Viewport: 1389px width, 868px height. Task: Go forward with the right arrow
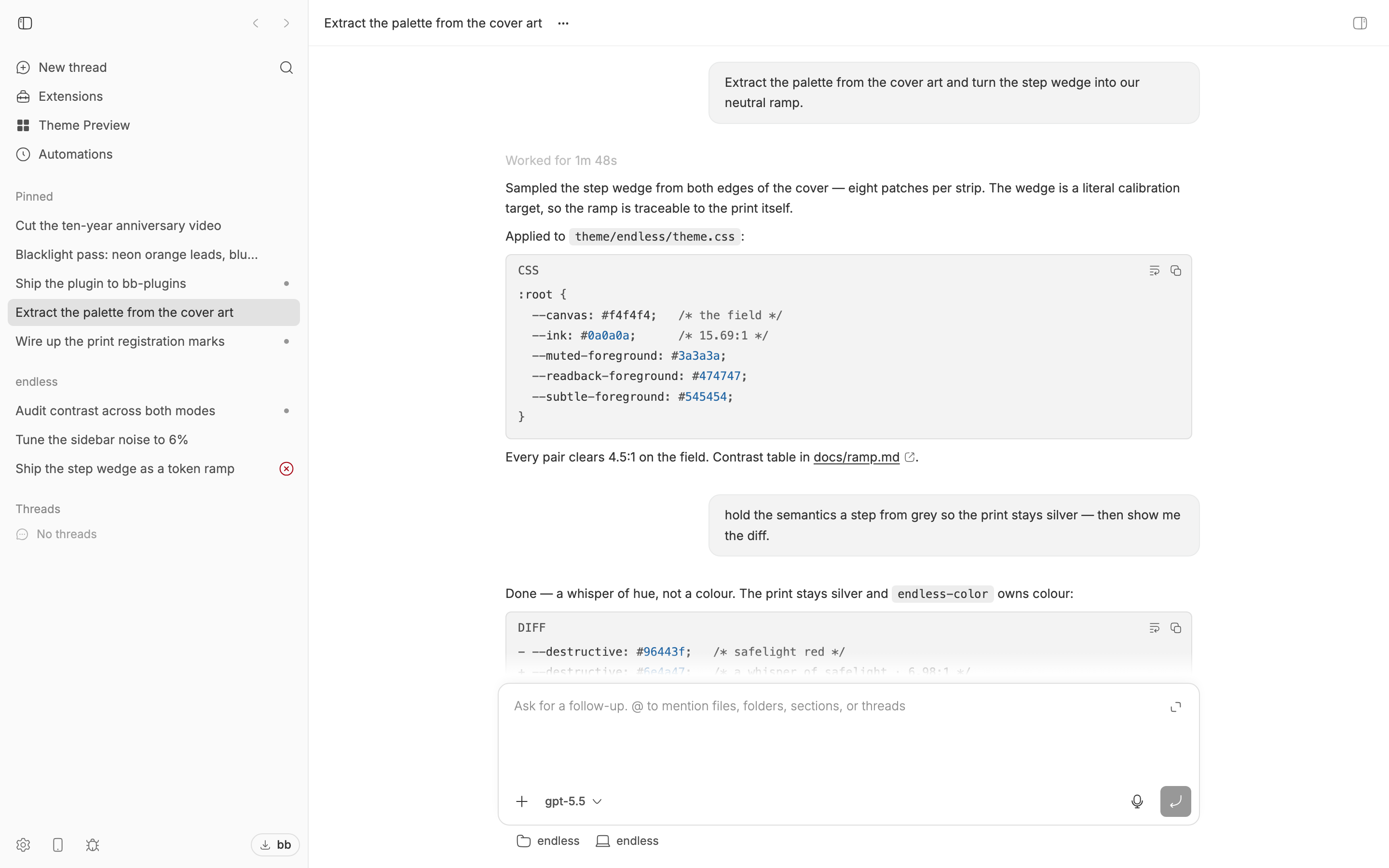pyautogui.click(x=286, y=23)
